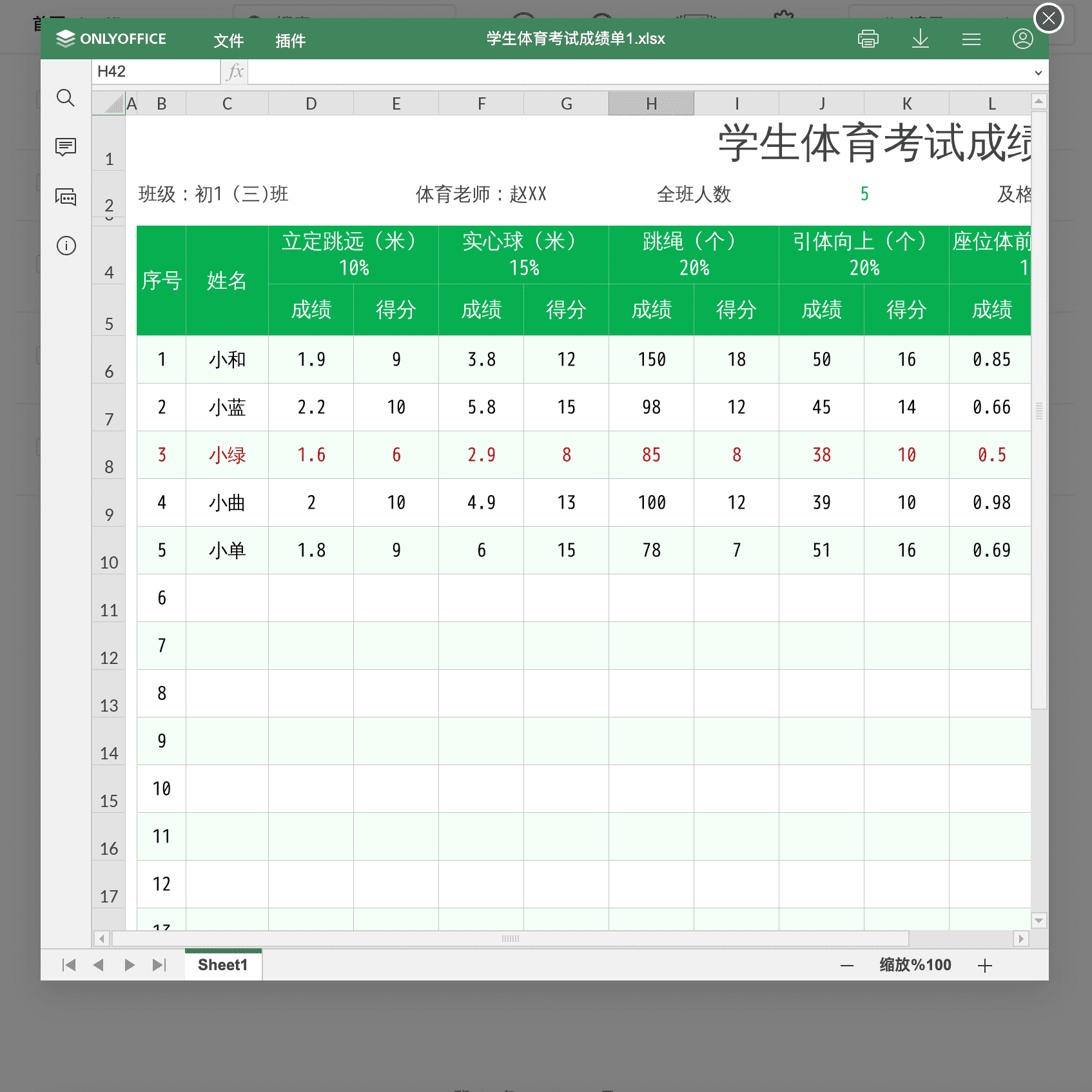Expand the formula bar with chevron
The image size is (1092, 1092).
[1038, 73]
